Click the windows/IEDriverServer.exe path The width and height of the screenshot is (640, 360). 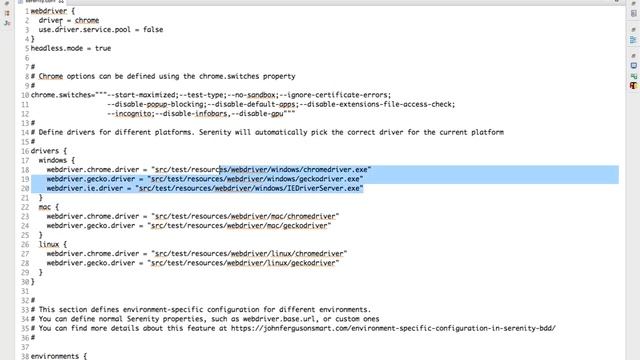(249, 189)
